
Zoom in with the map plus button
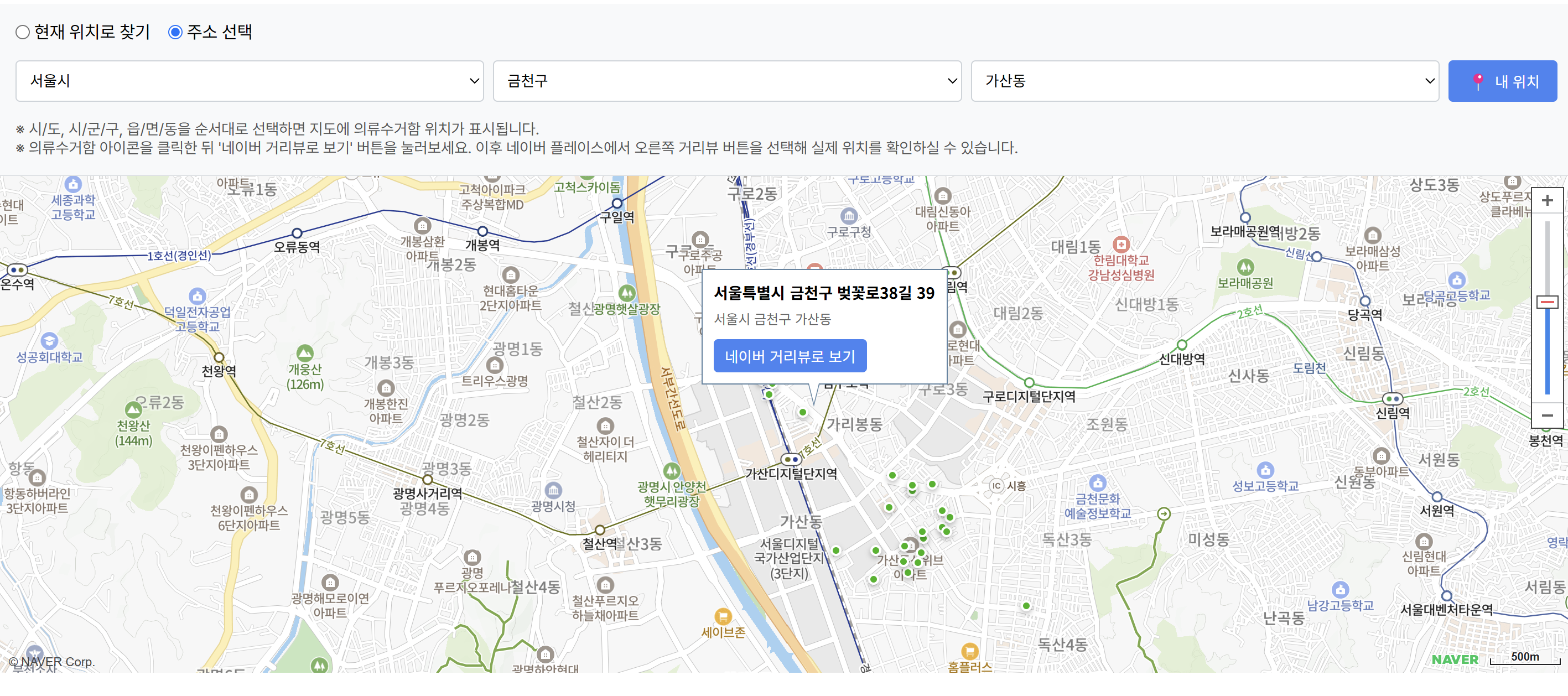tap(1546, 201)
